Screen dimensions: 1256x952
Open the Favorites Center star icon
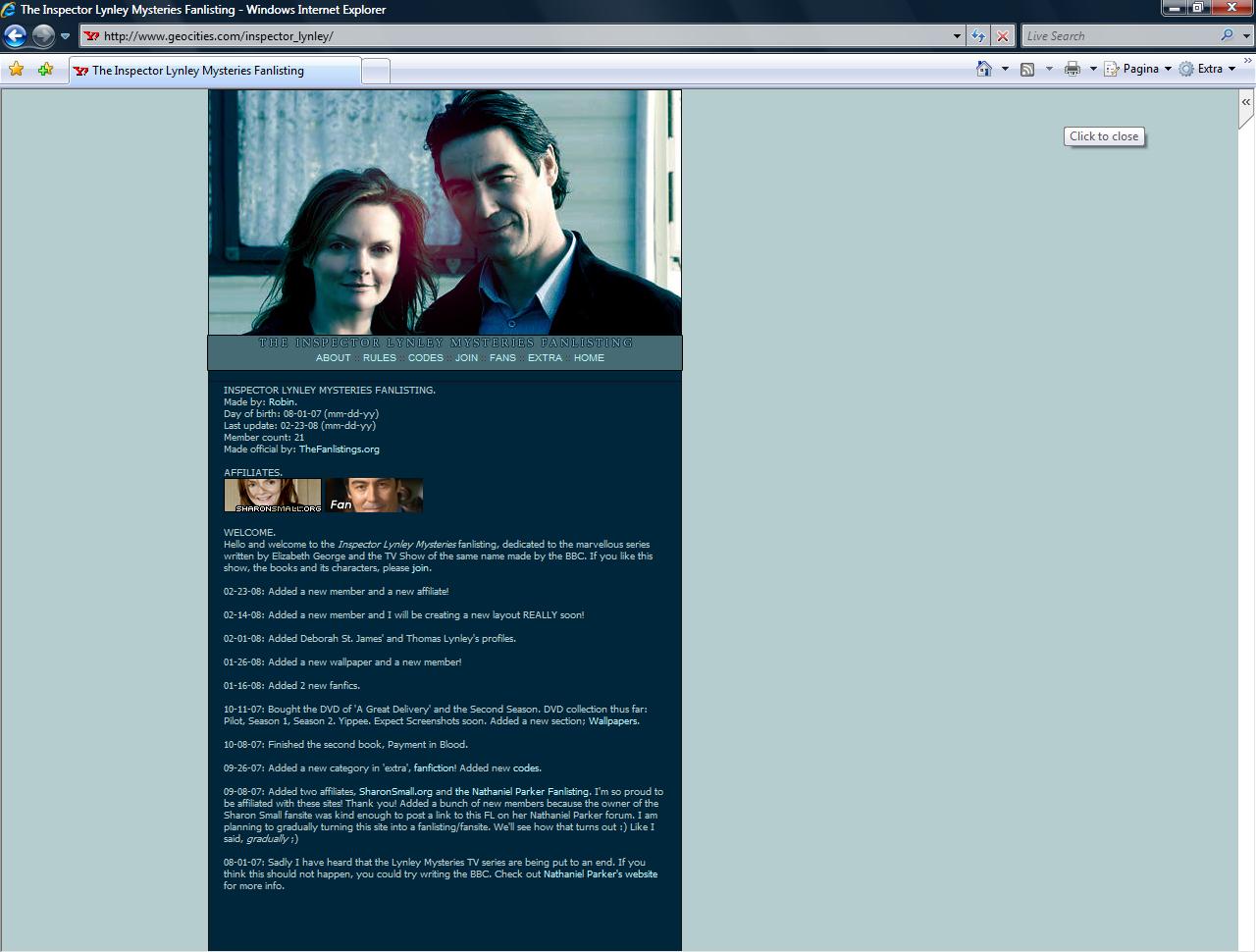[x=16, y=69]
